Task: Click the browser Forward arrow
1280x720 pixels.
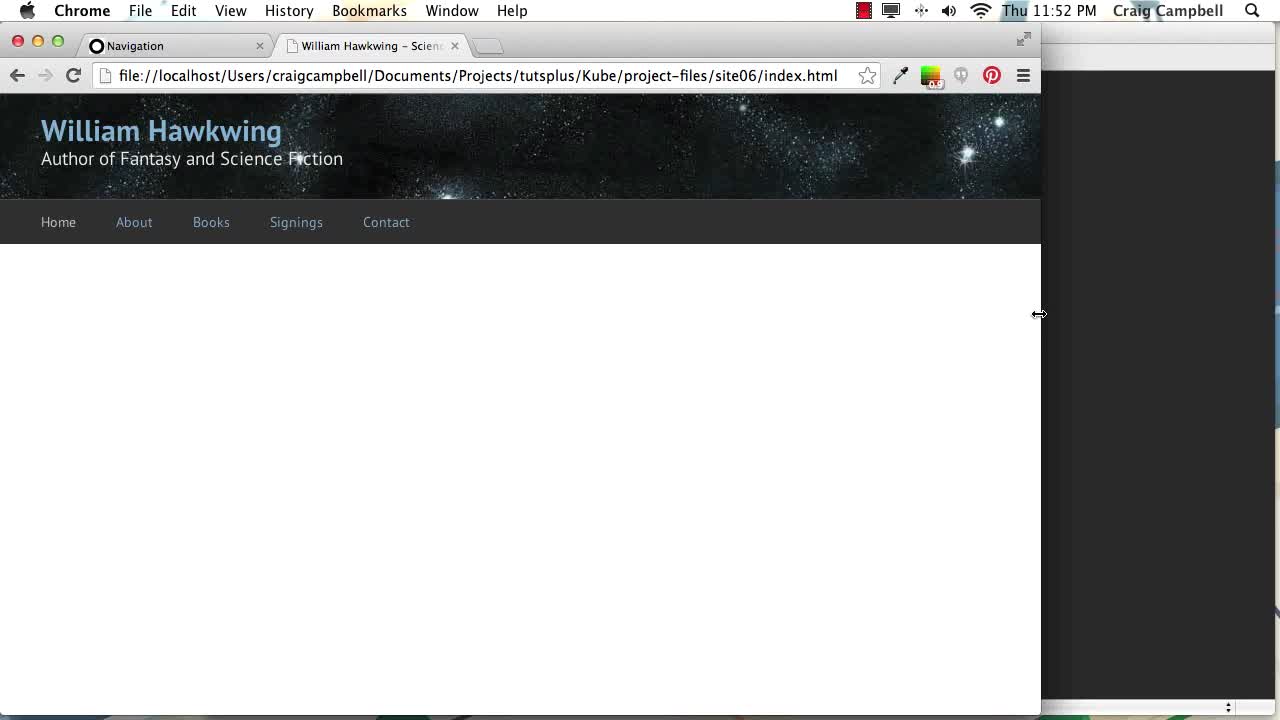Action: pyautogui.click(x=45, y=76)
